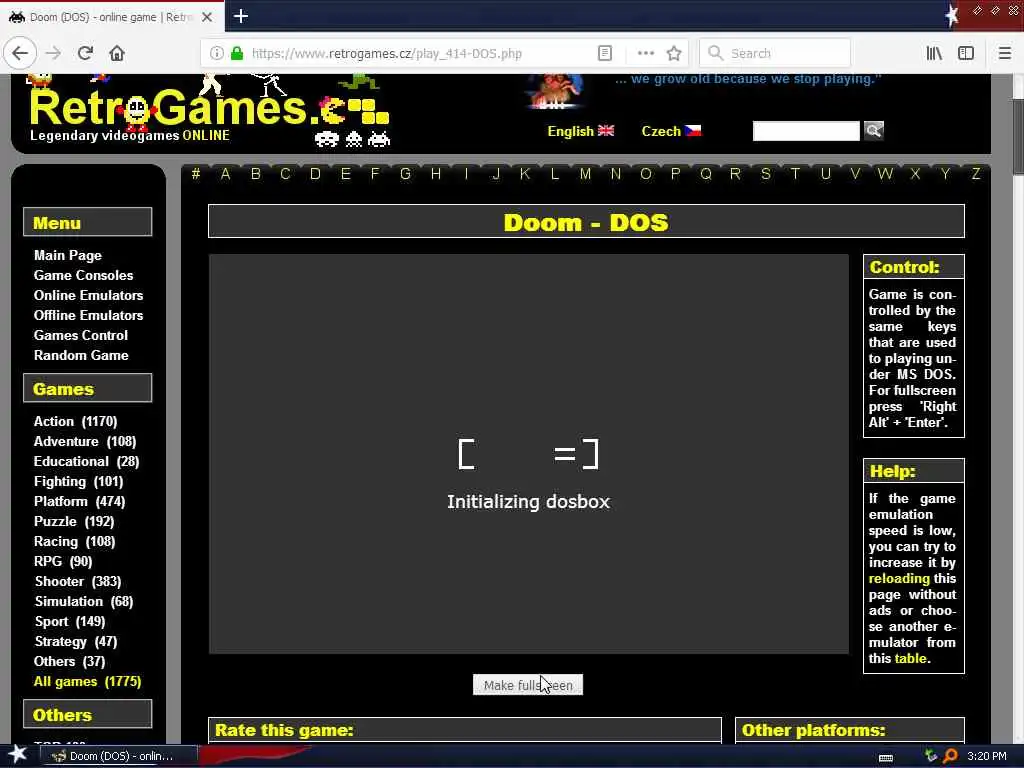Open games starting with letter A

pyautogui.click(x=225, y=174)
